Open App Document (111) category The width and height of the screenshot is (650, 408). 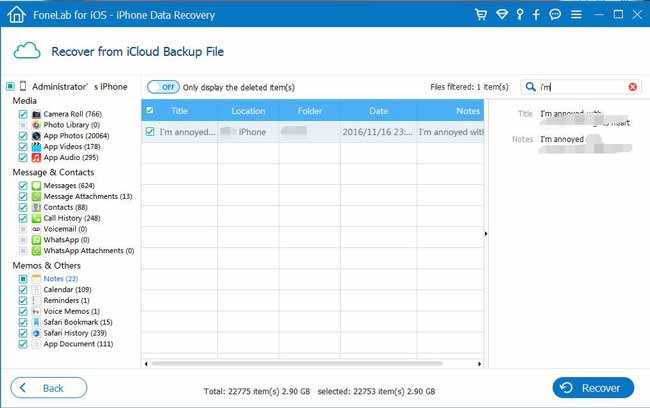tap(78, 344)
